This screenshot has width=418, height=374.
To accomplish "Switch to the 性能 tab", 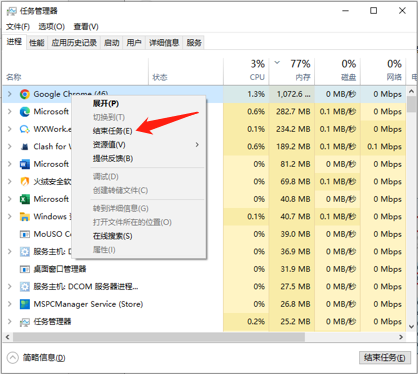I will (x=37, y=43).
